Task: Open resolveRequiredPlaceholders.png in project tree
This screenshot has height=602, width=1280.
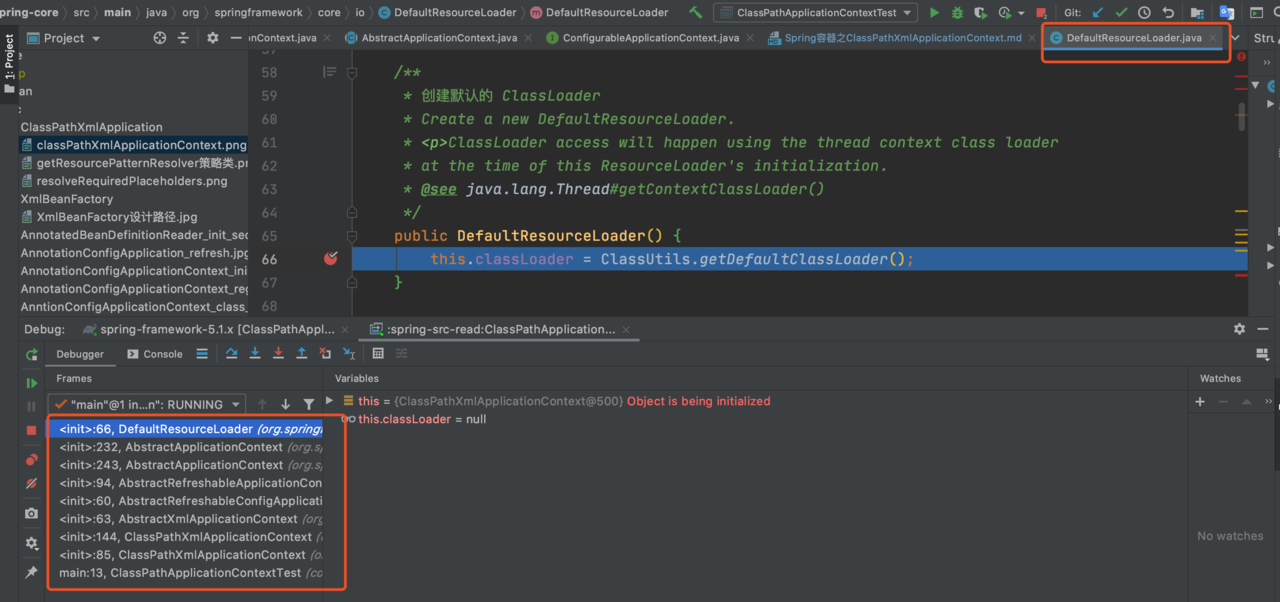Action: [x=131, y=181]
